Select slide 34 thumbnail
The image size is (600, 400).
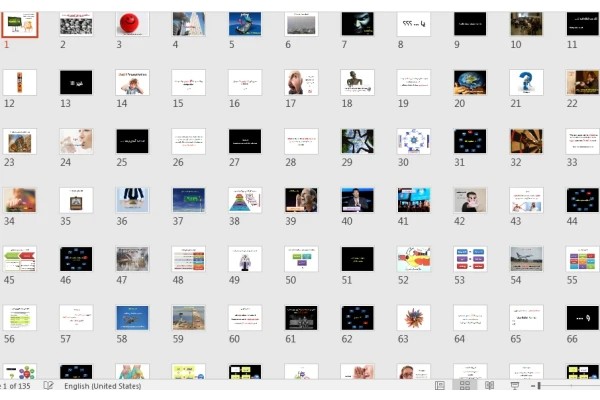coord(20,200)
